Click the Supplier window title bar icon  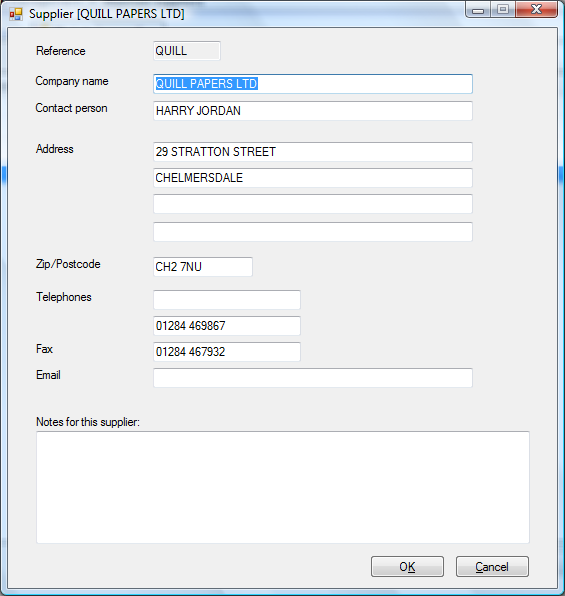click(x=16, y=14)
